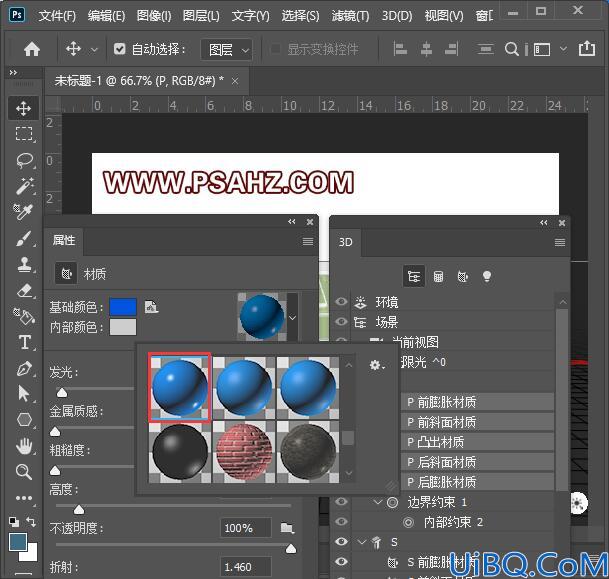Image resolution: width=609 pixels, height=579 pixels.
Task: Select the Brush tool
Action: (24, 238)
